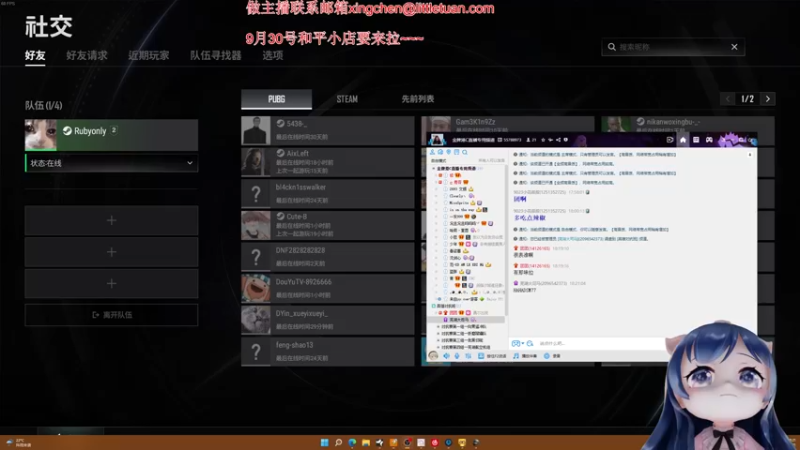This screenshot has height=450, width=800.
Task: Click the home icon in YY window
Action: coord(683,140)
